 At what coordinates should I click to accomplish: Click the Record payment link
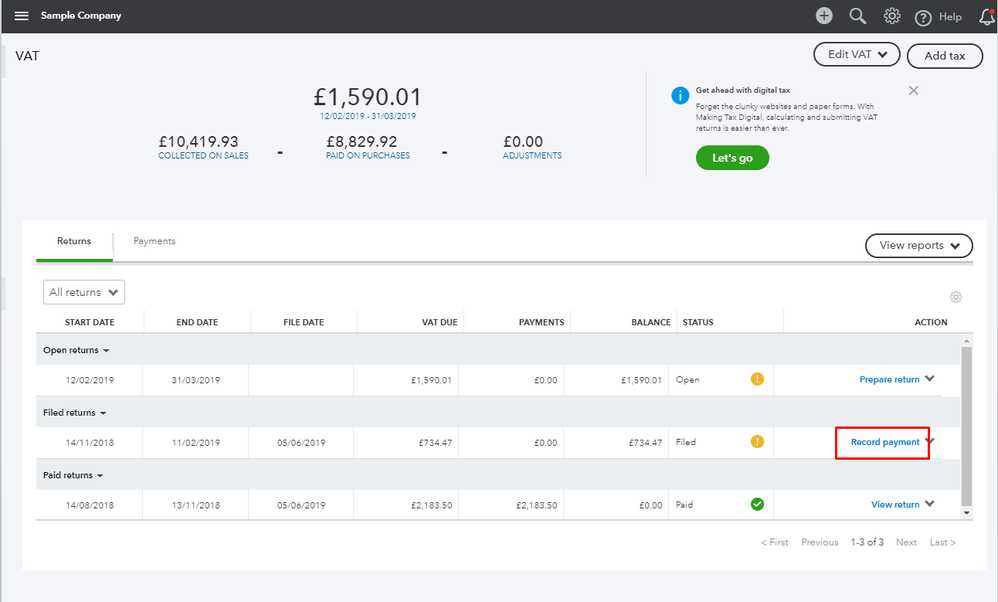coord(884,442)
